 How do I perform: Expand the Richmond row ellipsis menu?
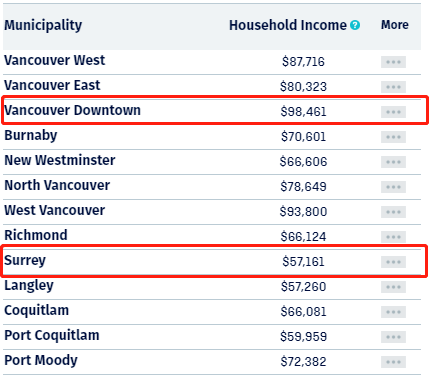pyautogui.click(x=393, y=237)
